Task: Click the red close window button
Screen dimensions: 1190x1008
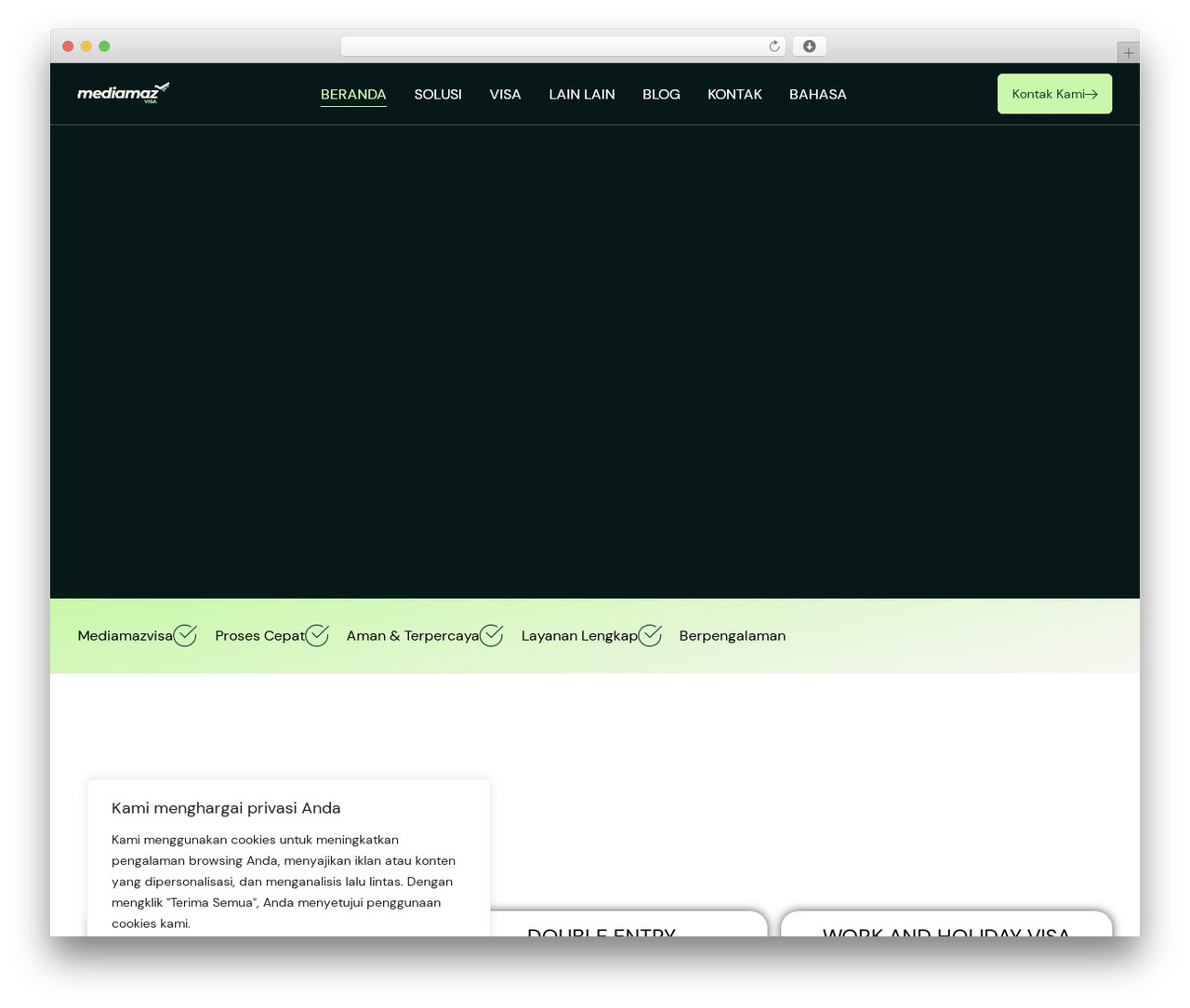Action: (68, 46)
